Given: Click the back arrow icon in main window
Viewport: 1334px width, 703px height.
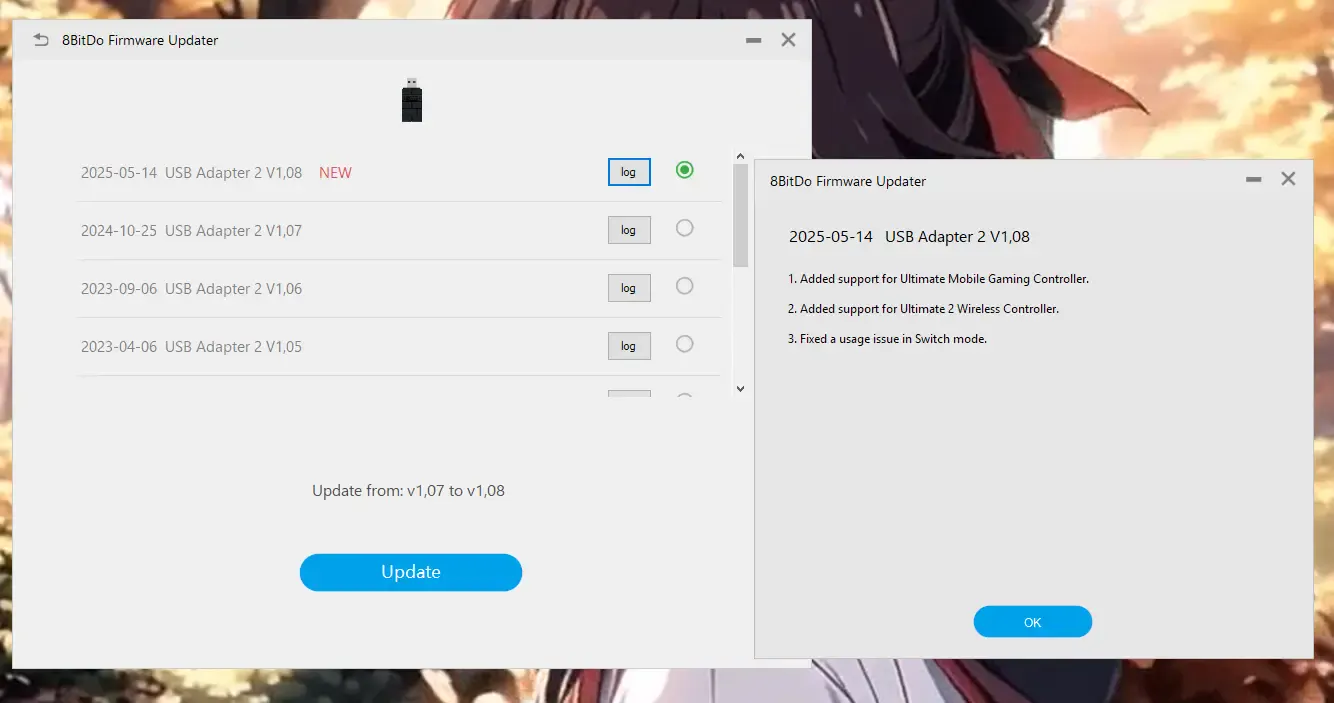Looking at the screenshot, I should click(x=41, y=40).
